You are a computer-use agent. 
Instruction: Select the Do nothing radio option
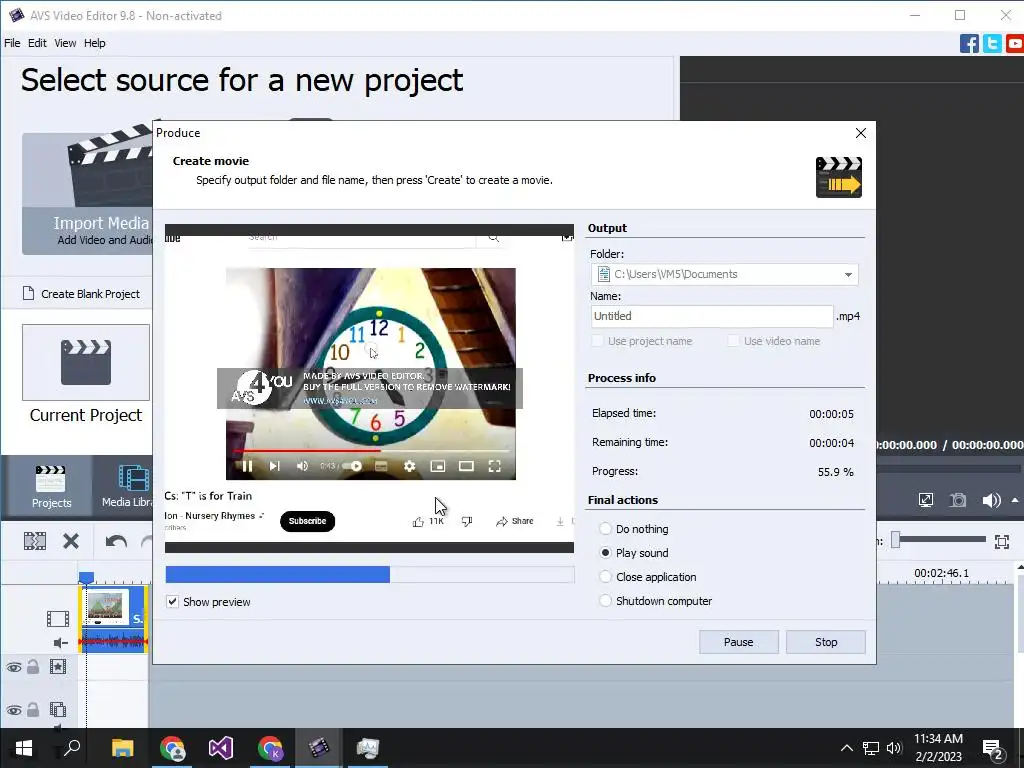[605, 529]
